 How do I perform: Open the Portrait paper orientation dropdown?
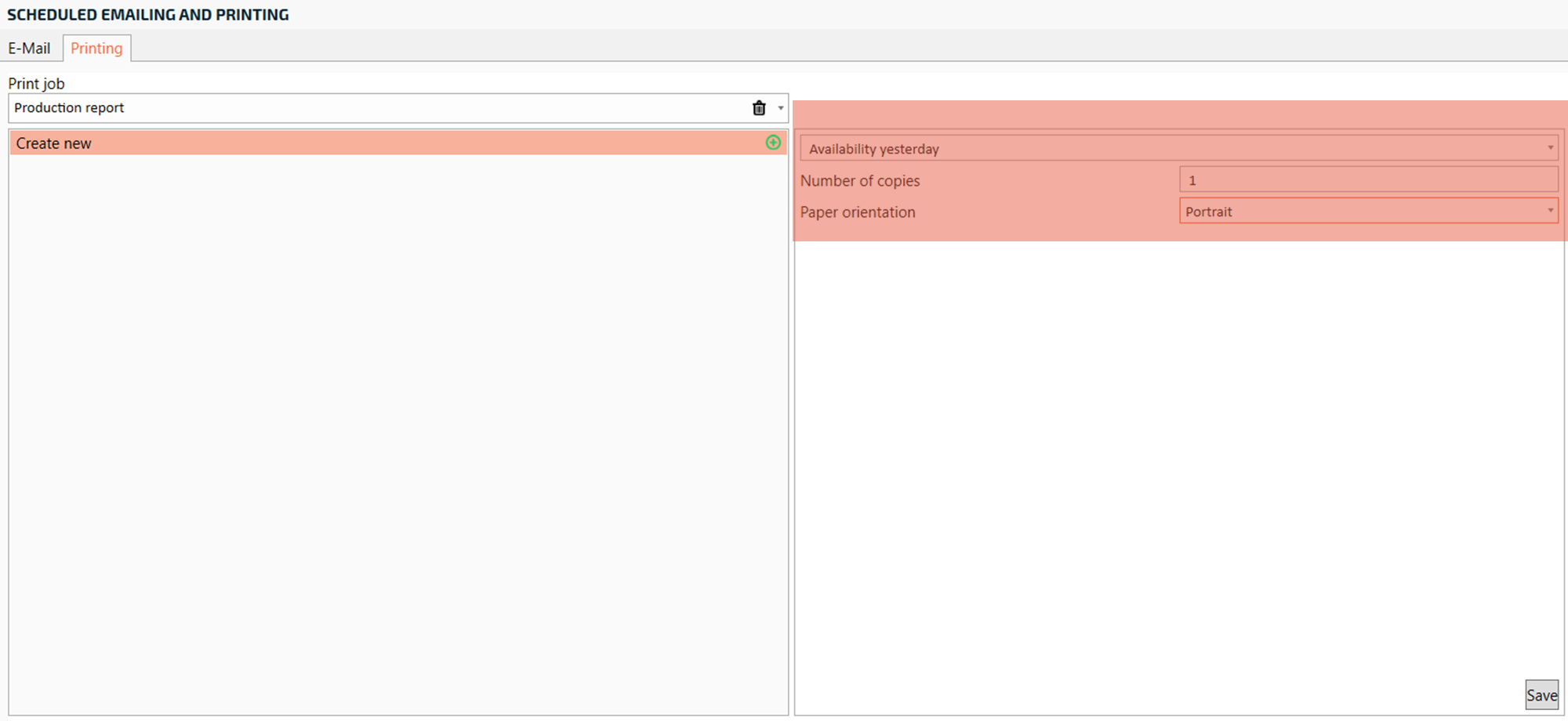[1364, 212]
